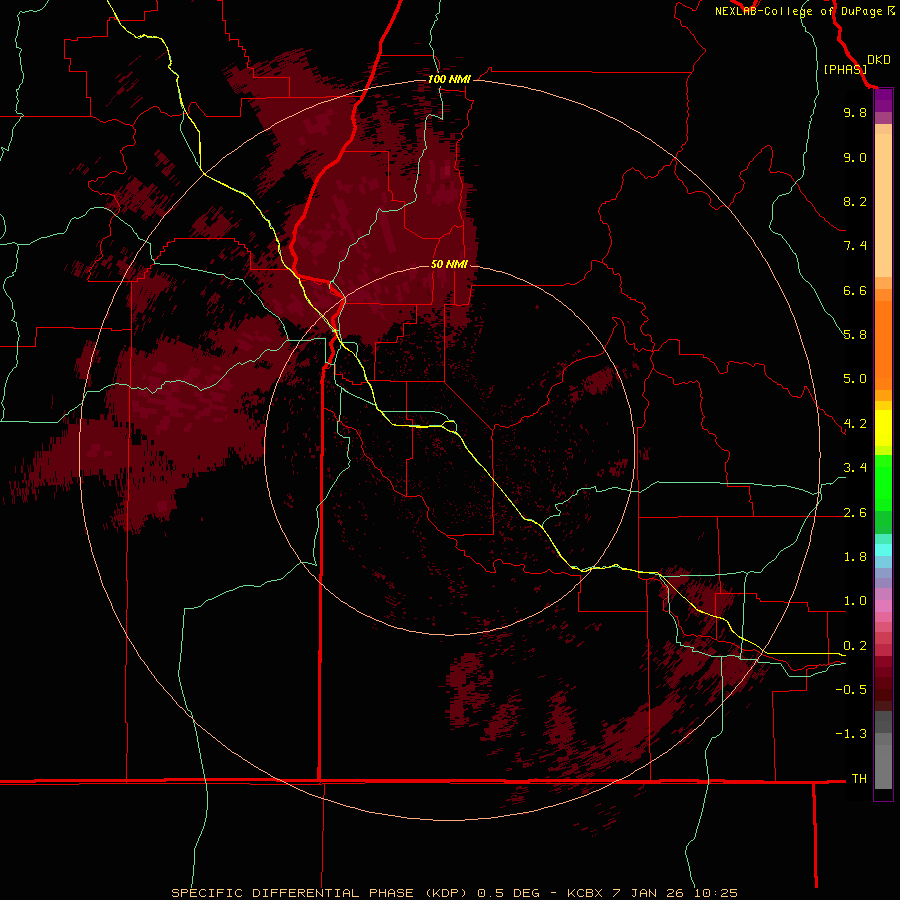Click the -1.3 scale value
900x900 pixels.
[851, 734]
